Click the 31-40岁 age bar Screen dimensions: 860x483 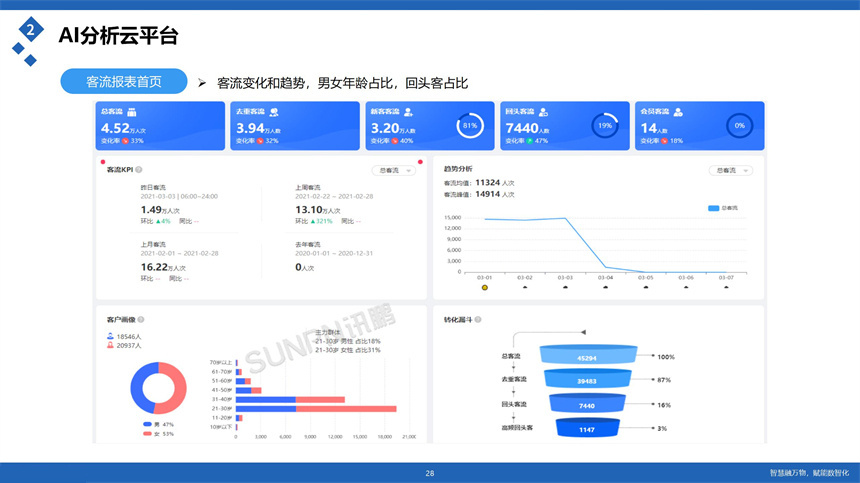click(290, 400)
